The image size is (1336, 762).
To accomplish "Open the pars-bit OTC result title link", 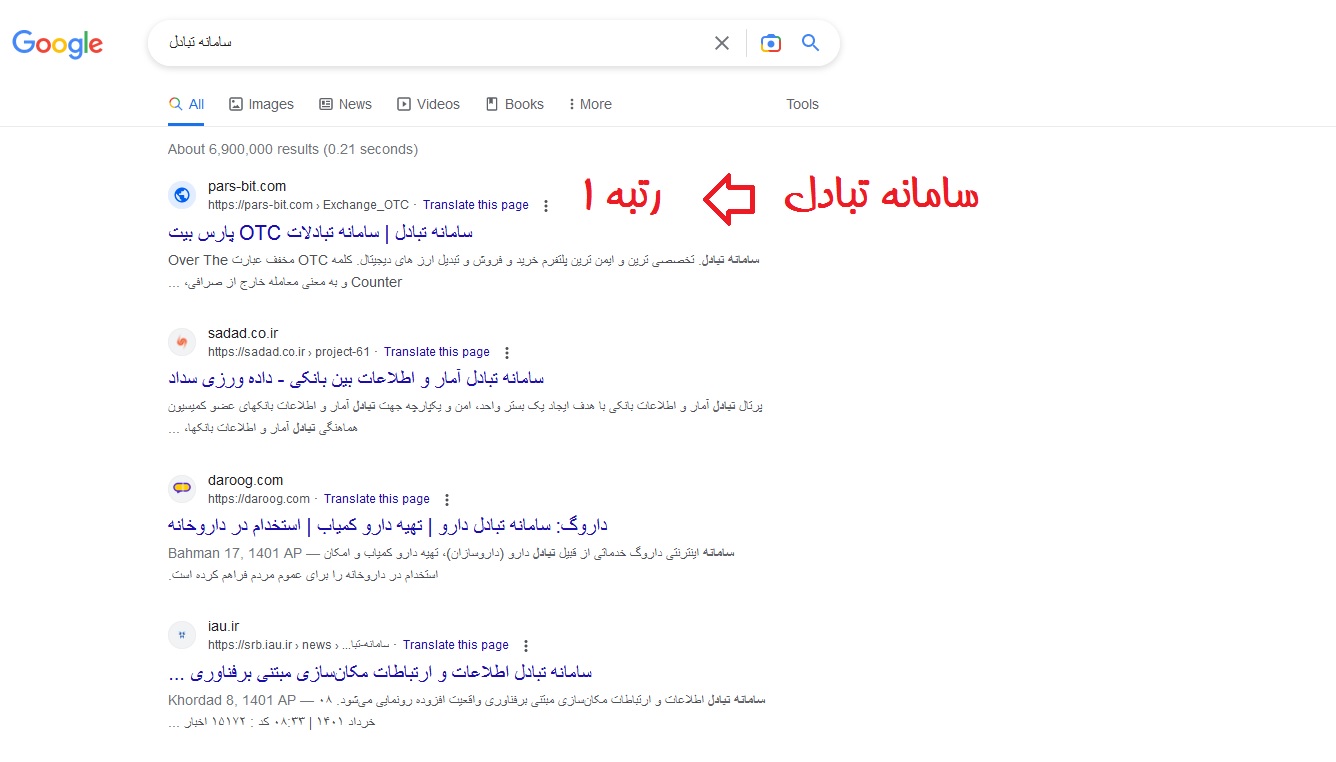I will click(321, 232).
